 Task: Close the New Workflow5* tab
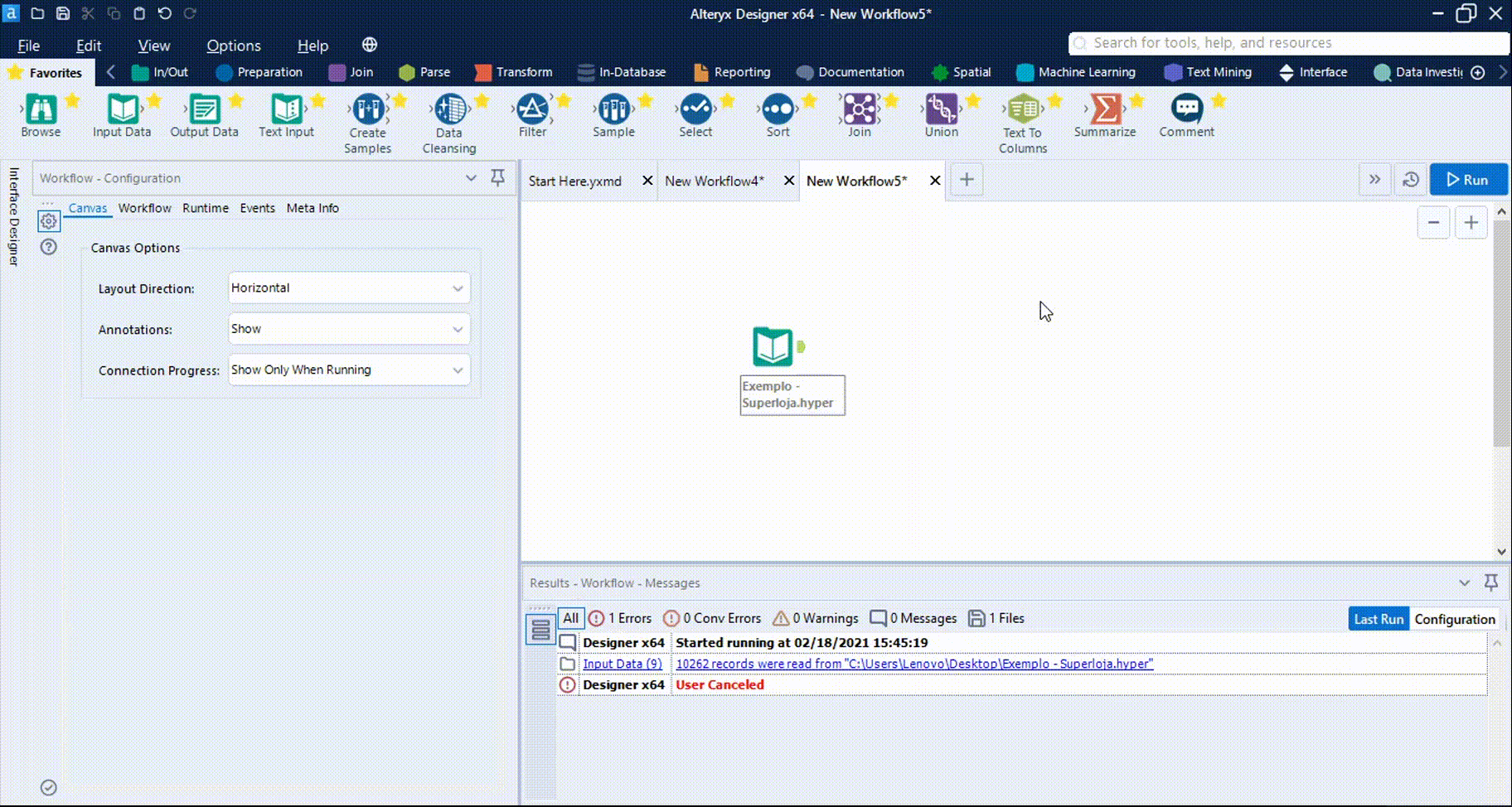[x=935, y=181]
